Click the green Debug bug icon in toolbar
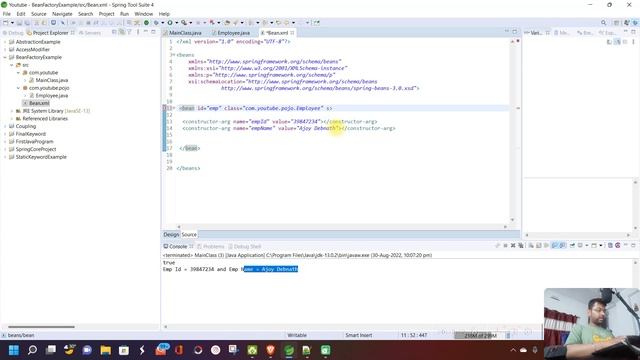 (x=156, y=23)
